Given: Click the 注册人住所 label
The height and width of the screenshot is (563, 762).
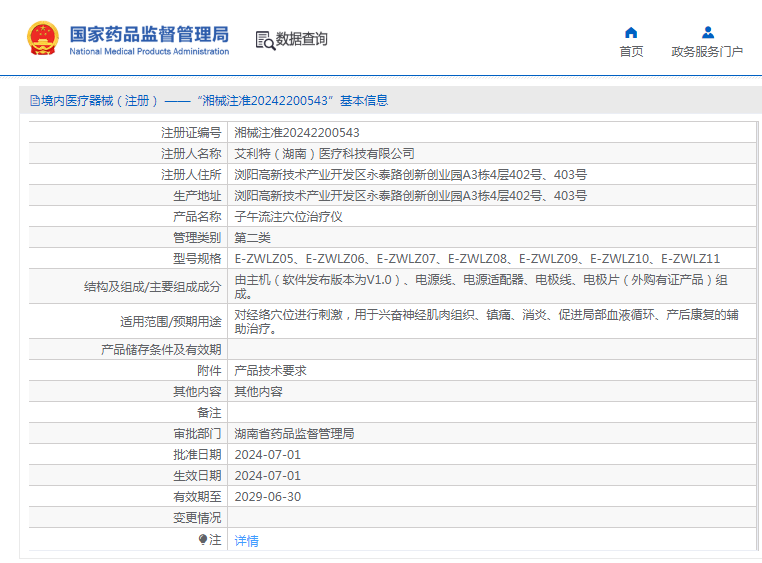Looking at the screenshot, I should [191, 174].
